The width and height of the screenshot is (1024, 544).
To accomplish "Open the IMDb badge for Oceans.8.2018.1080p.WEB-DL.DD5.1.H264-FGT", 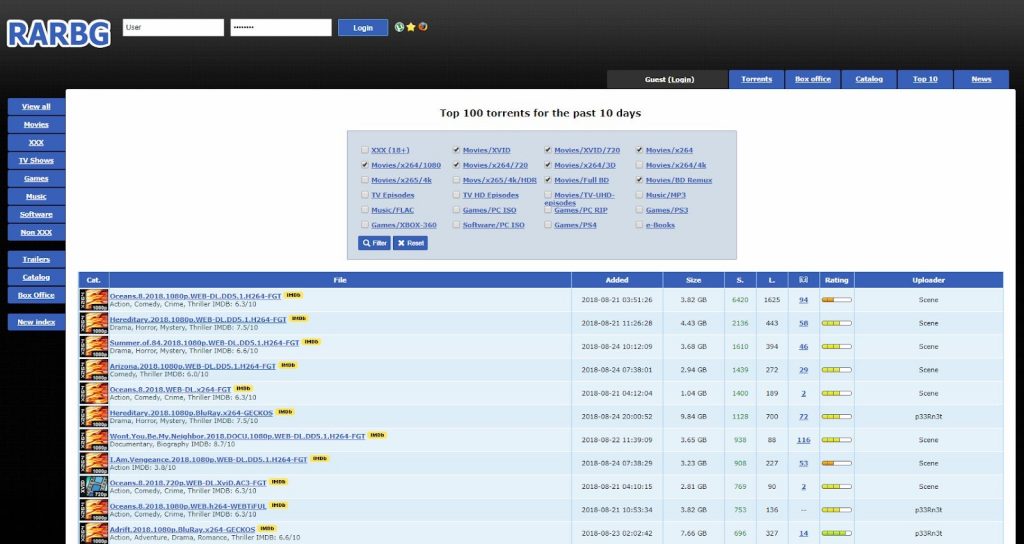I will [x=294, y=295].
